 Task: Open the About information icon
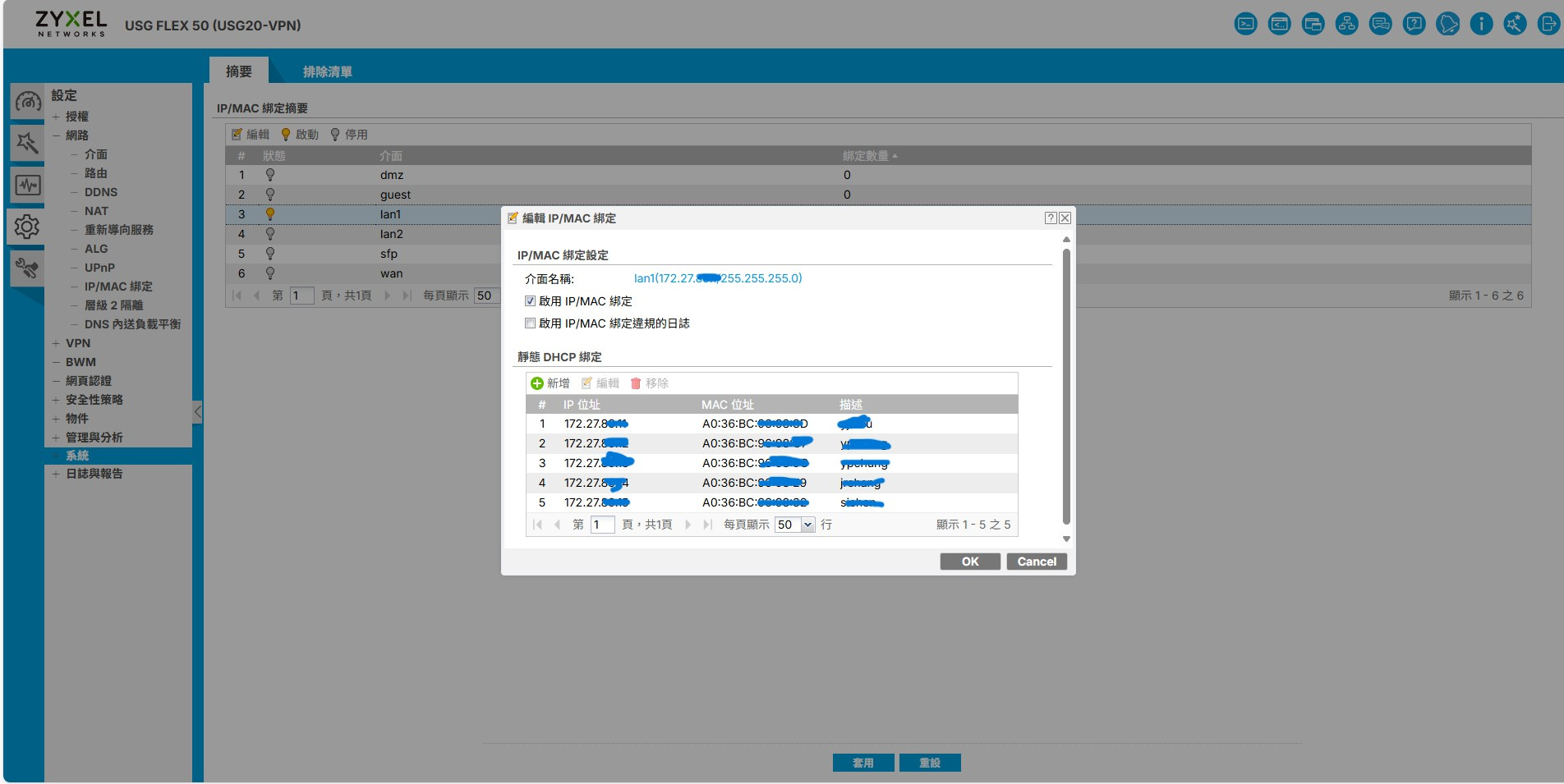[x=1481, y=24]
